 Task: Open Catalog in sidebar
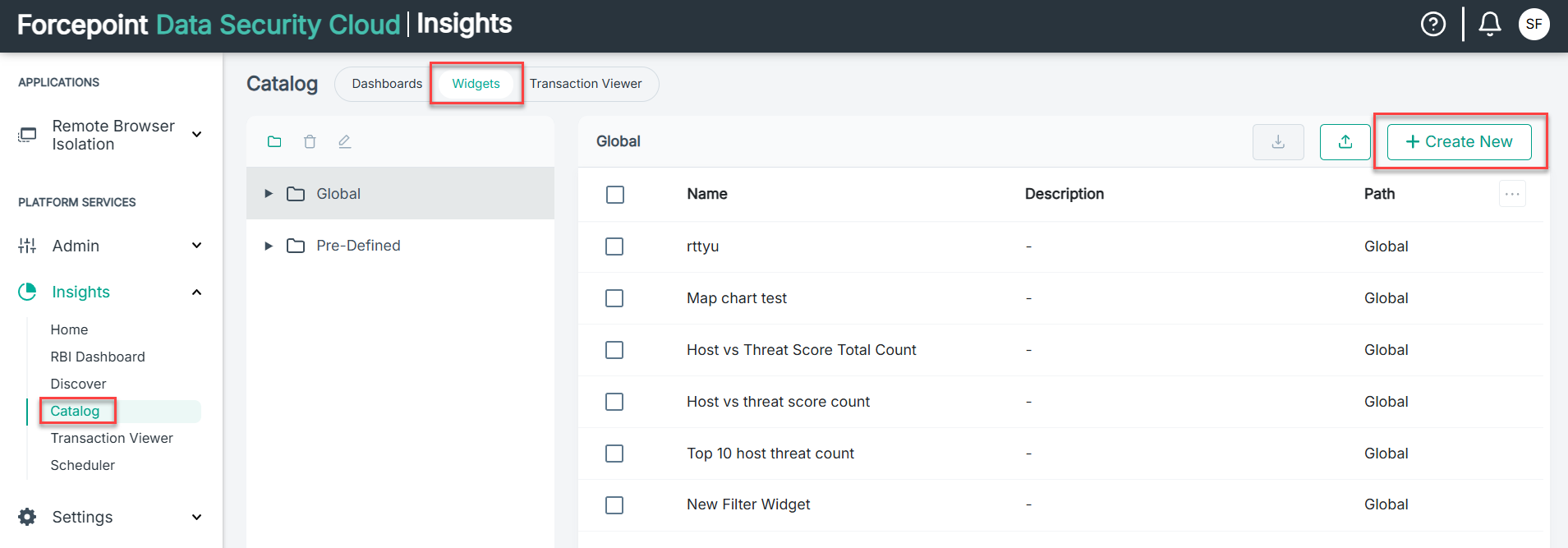(75, 411)
